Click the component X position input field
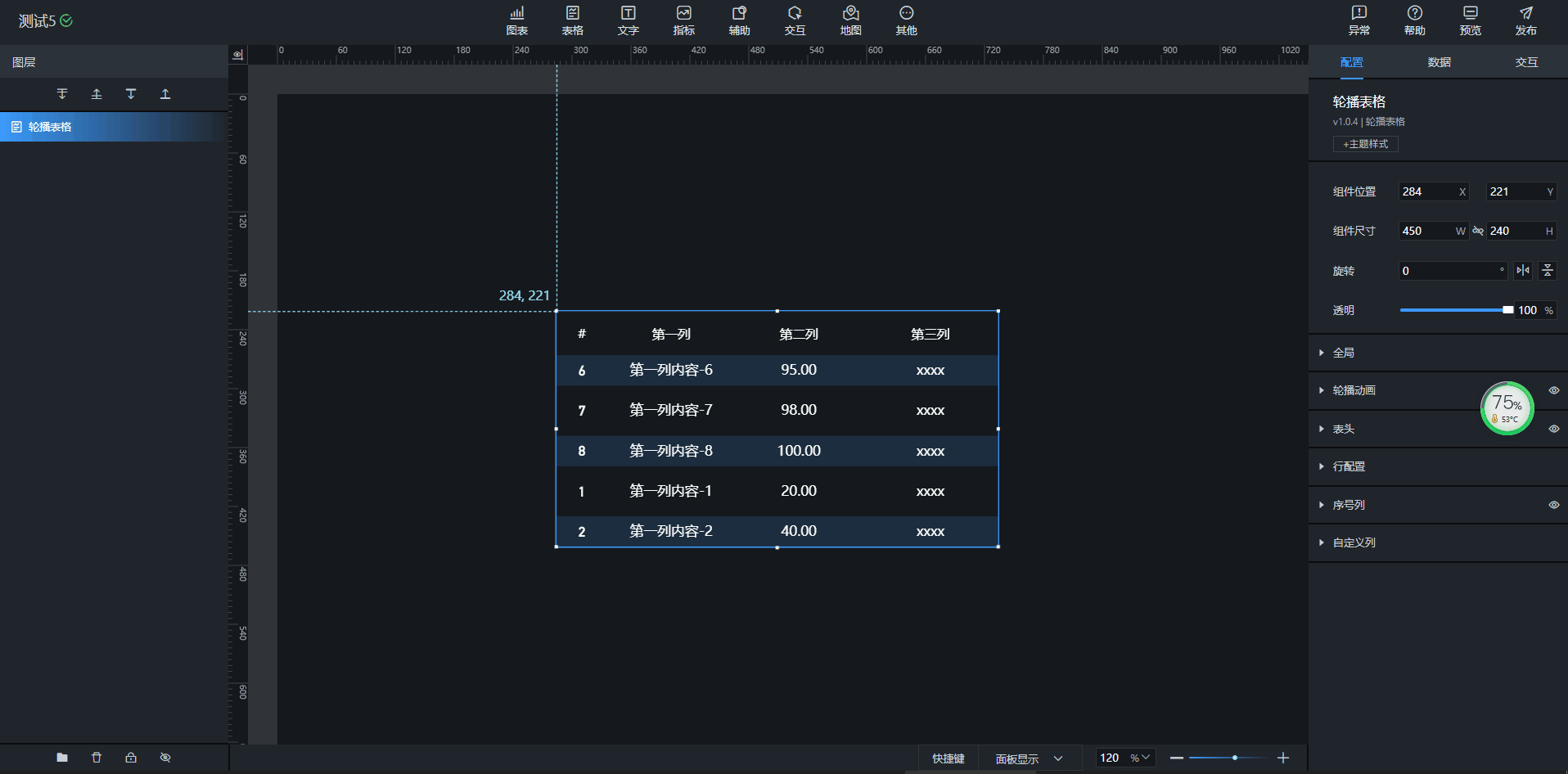Viewport: 1568px width, 774px height. 1428,192
